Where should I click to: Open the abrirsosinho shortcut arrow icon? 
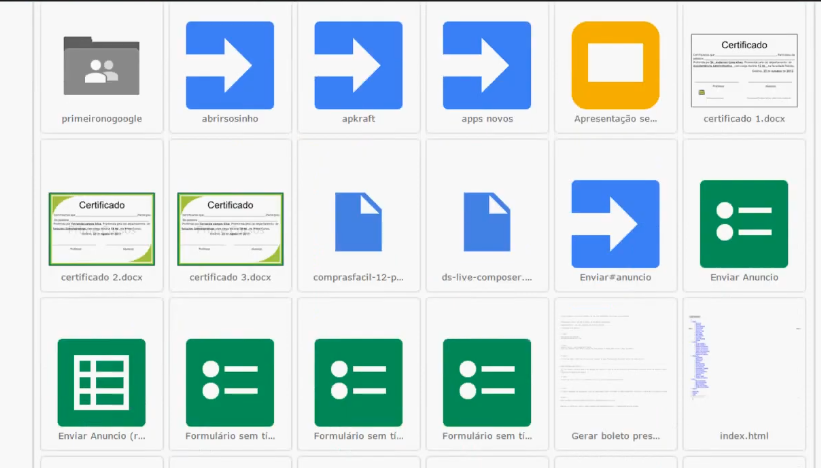click(230, 65)
